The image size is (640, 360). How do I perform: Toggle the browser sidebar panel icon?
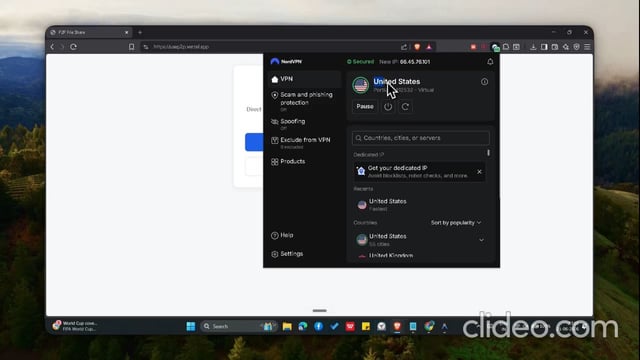click(x=544, y=47)
